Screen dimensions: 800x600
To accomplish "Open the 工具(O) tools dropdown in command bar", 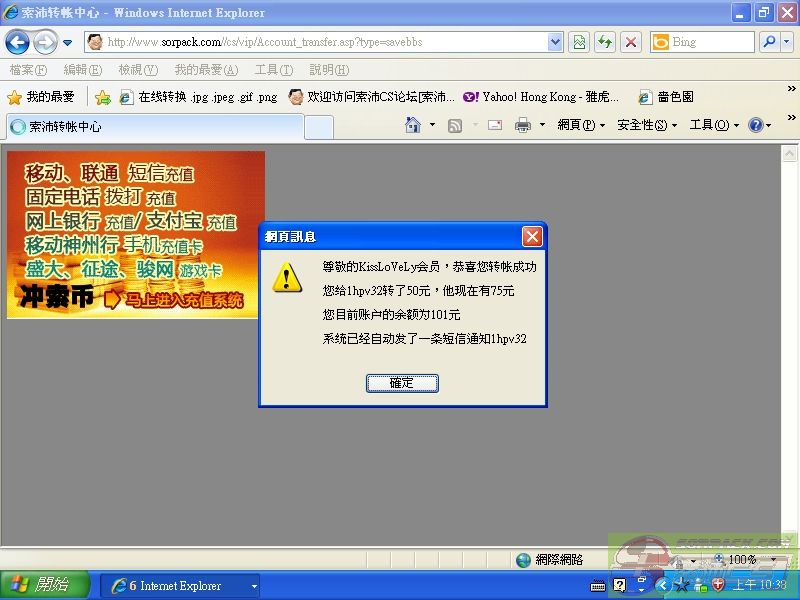I will click(714, 125).
